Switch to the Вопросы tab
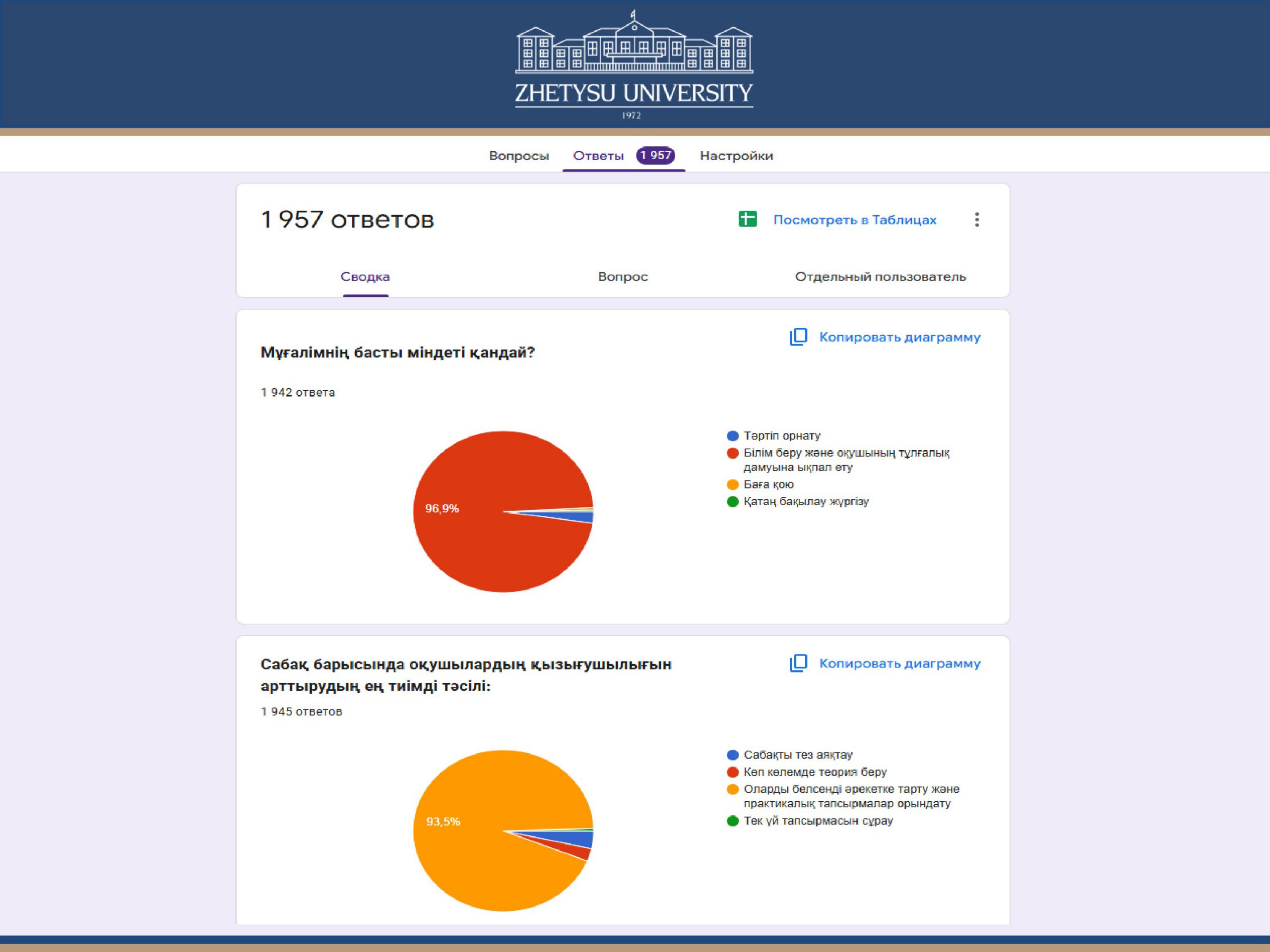Image resolution: width=1270 pixels, height=952 pixels. (x=518, y=156)
